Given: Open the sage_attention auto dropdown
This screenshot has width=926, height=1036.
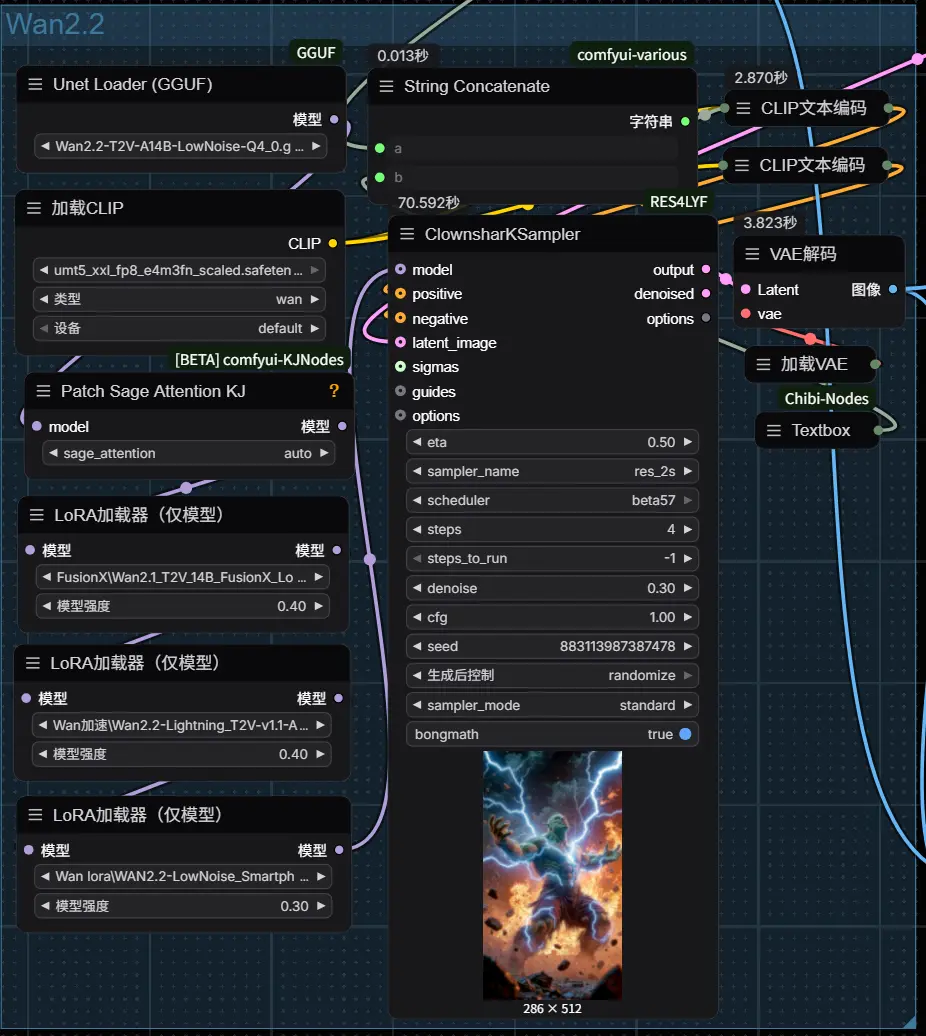Looking at the screenshot, I should tap(188, 453).
